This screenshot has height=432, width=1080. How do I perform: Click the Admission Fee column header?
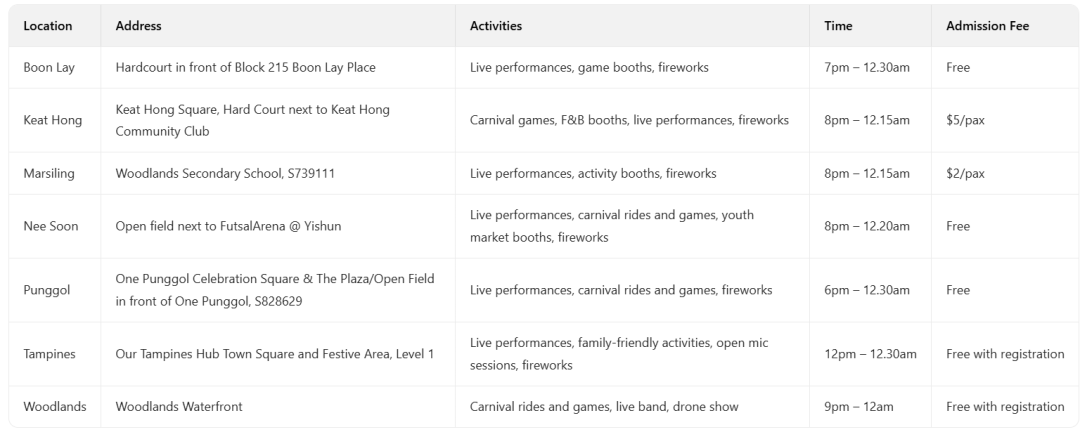click(x=987, y=25)
